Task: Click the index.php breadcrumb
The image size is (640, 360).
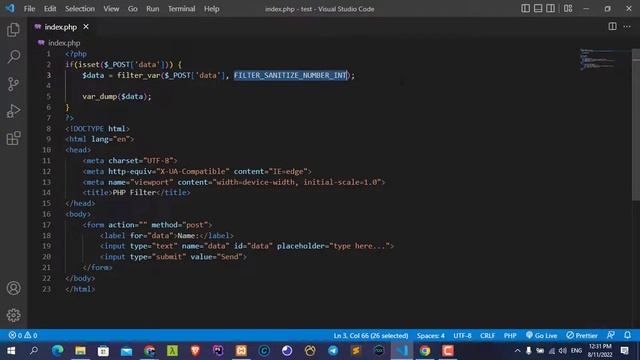Action: click(x=64, y=43)
